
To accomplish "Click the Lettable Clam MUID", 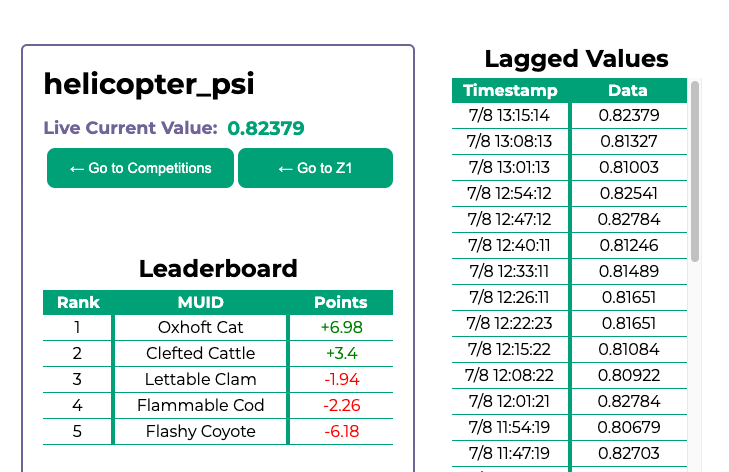I will pyautogui.click(x=200, y=379).
